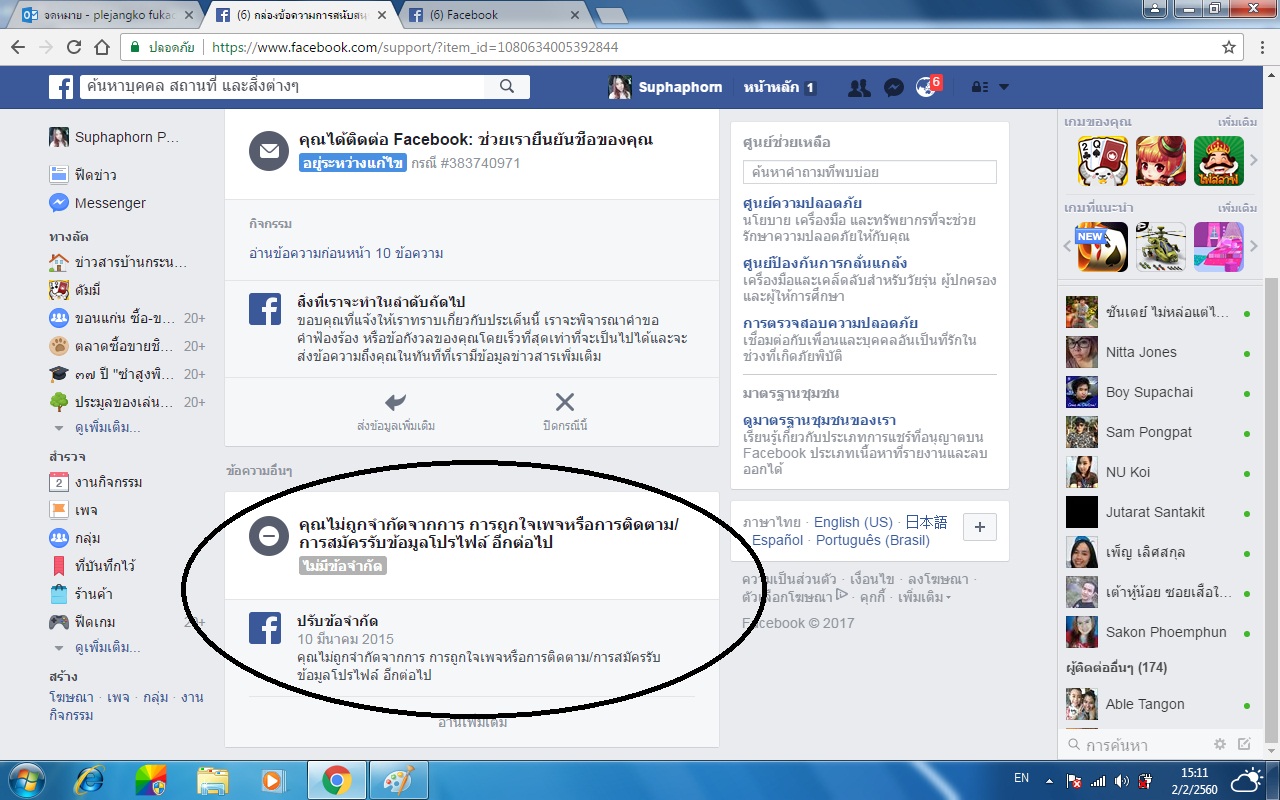Click the plus add-language button
The width and height of the screenshot is (1280, 800).
980,527
